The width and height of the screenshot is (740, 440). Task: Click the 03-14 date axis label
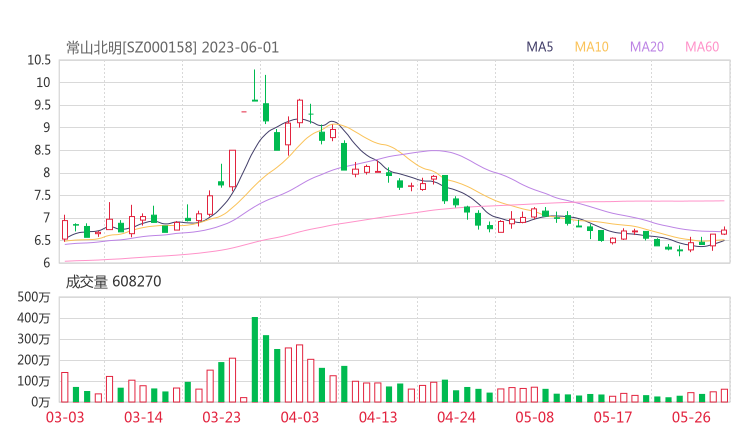pos(143,417)
